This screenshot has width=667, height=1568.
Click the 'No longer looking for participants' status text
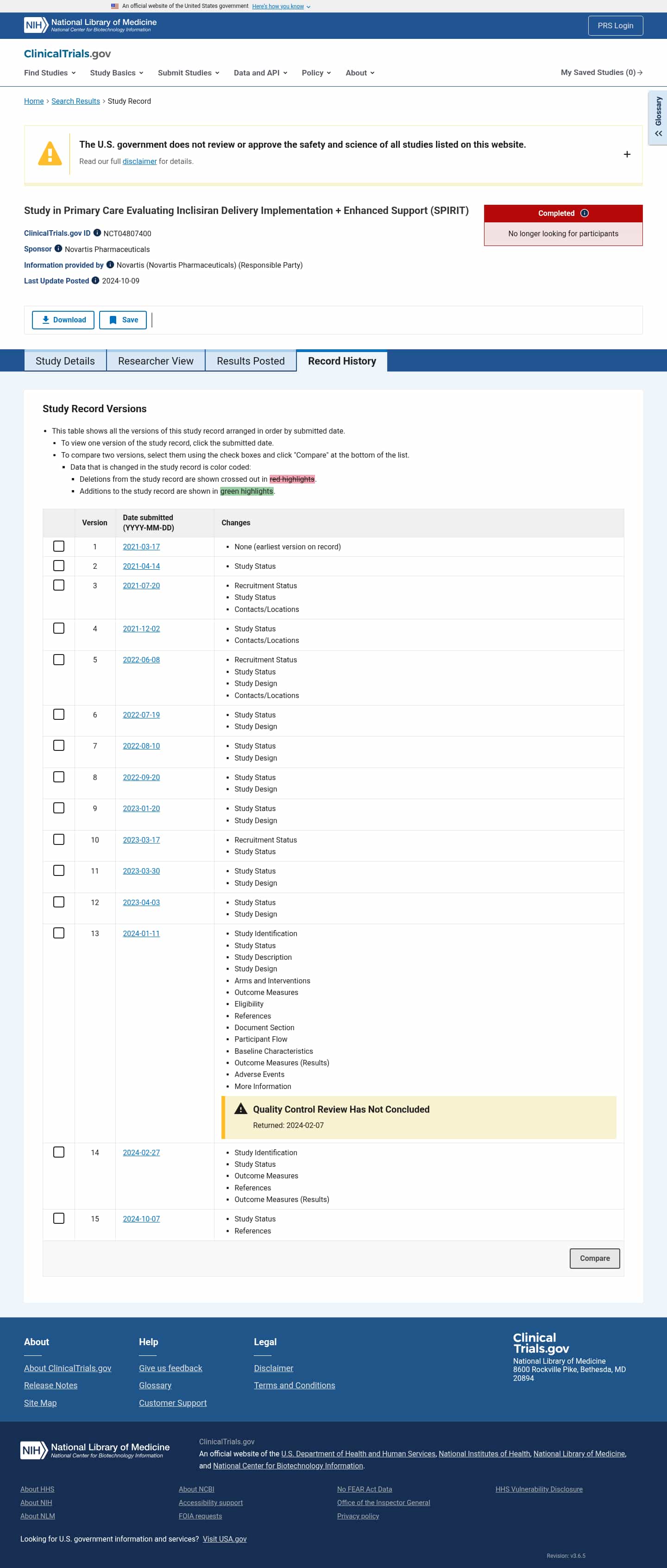(x=563, y=234)
